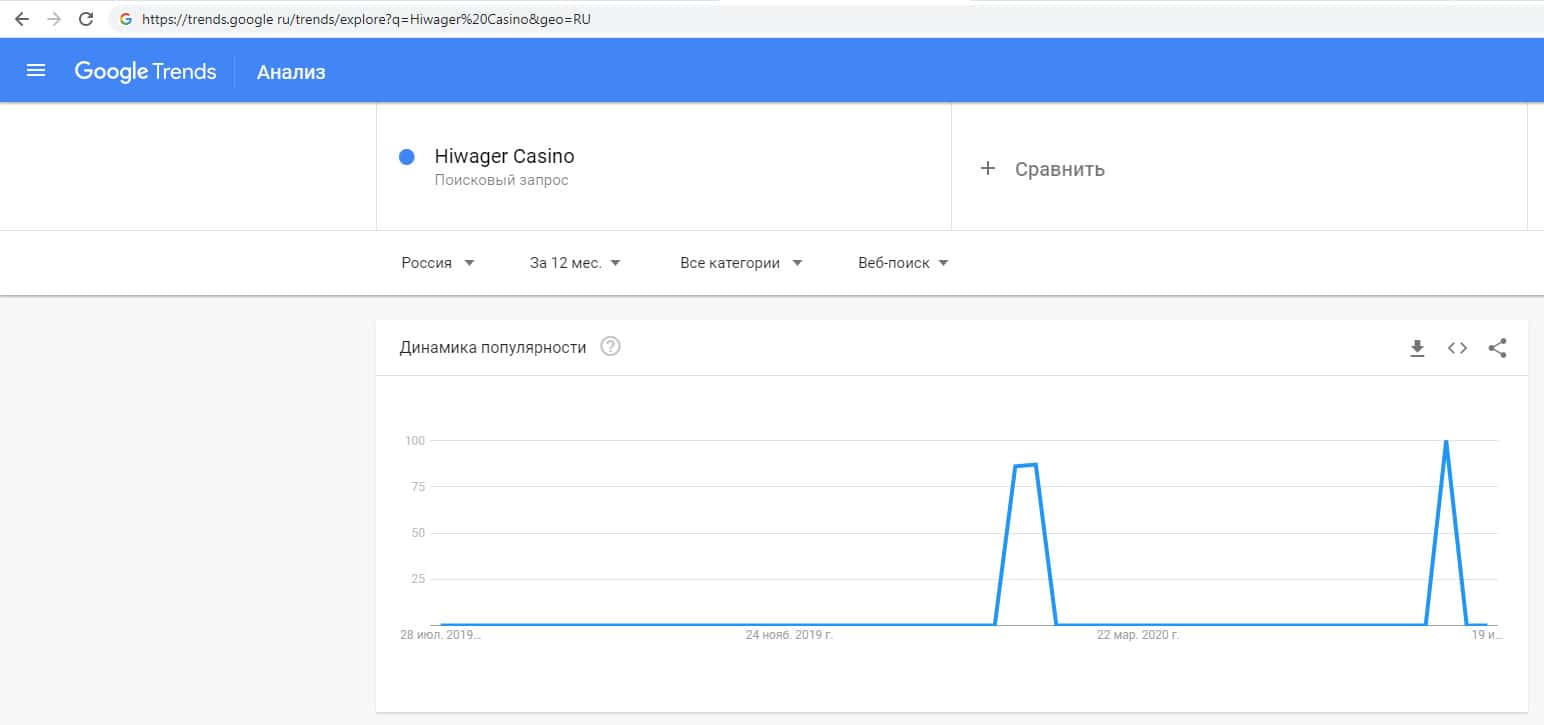Open the embed code icon

[x=1457, y=348]
